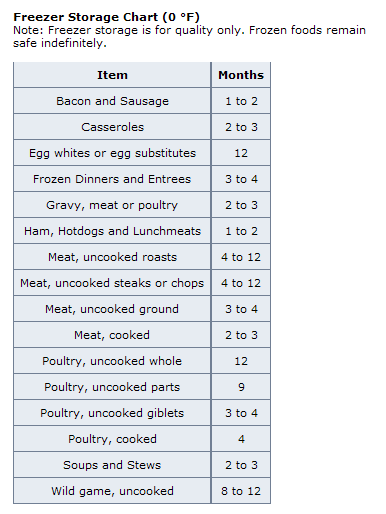386x514 pixels.
Task: Select the Bacon and Sausage cell
Action: tap(112, 101)
